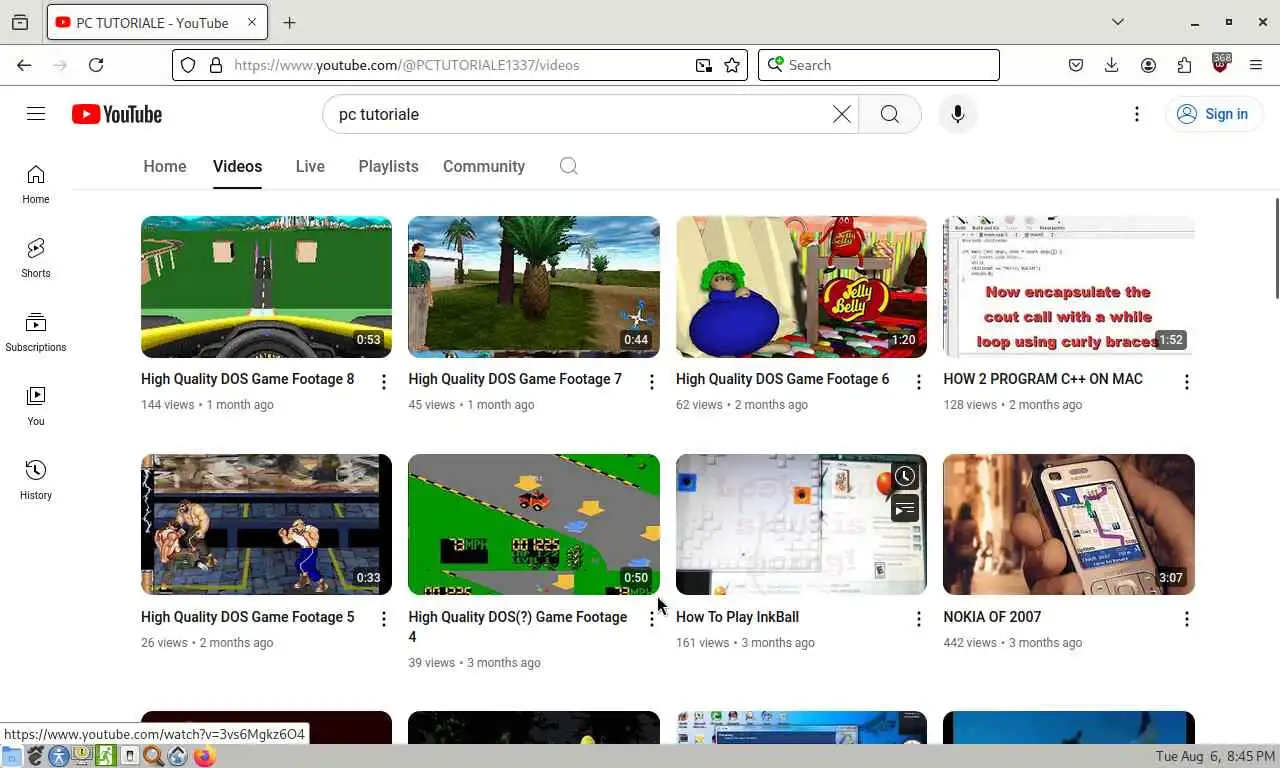Screen dimensions: 1280x768
Task: Select the PC TUTORIALE - YouTube browser tab
Action: pyautogui.click(x=157, y=22)
